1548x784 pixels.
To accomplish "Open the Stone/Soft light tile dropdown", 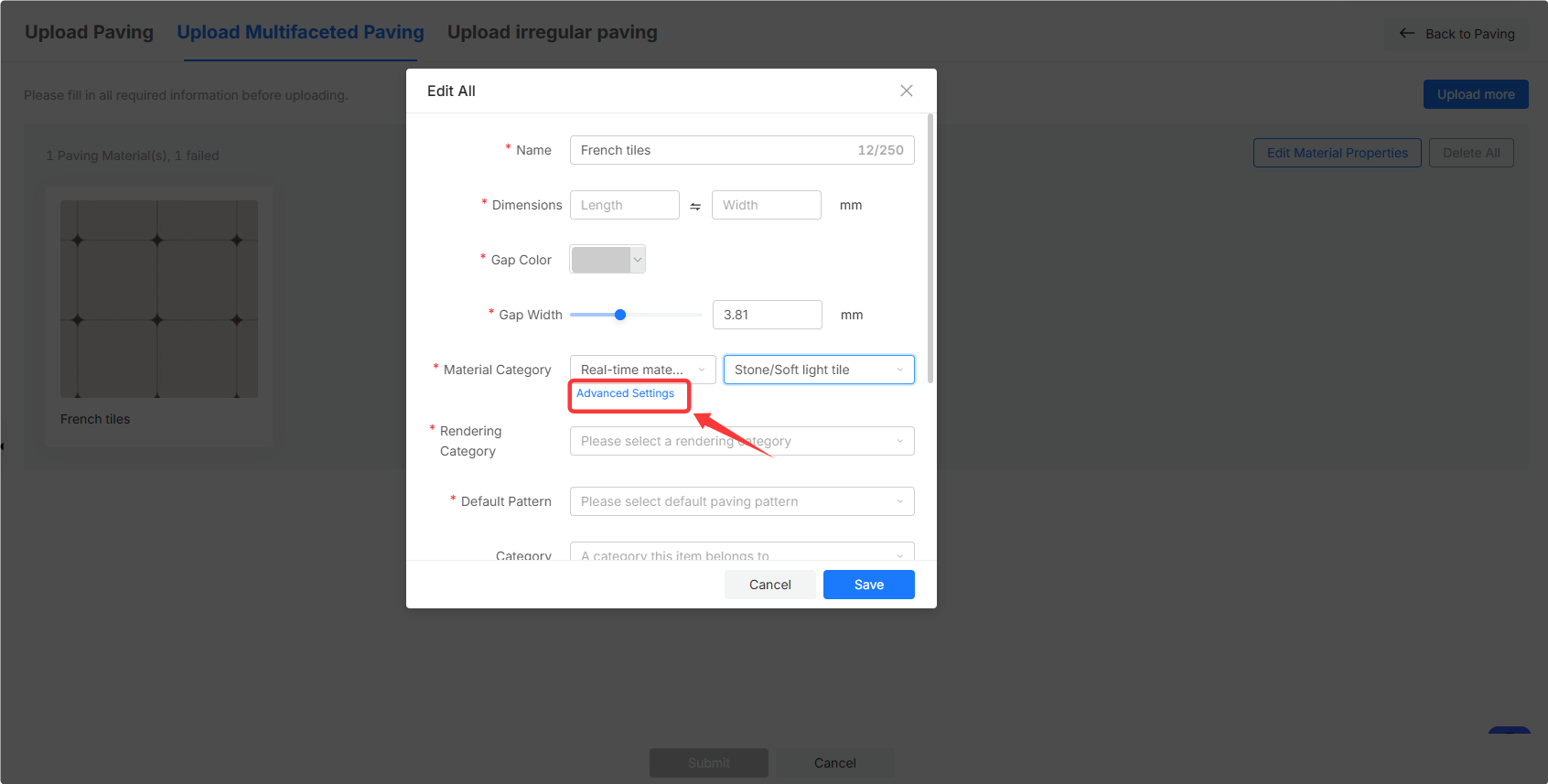I will 819,370.
